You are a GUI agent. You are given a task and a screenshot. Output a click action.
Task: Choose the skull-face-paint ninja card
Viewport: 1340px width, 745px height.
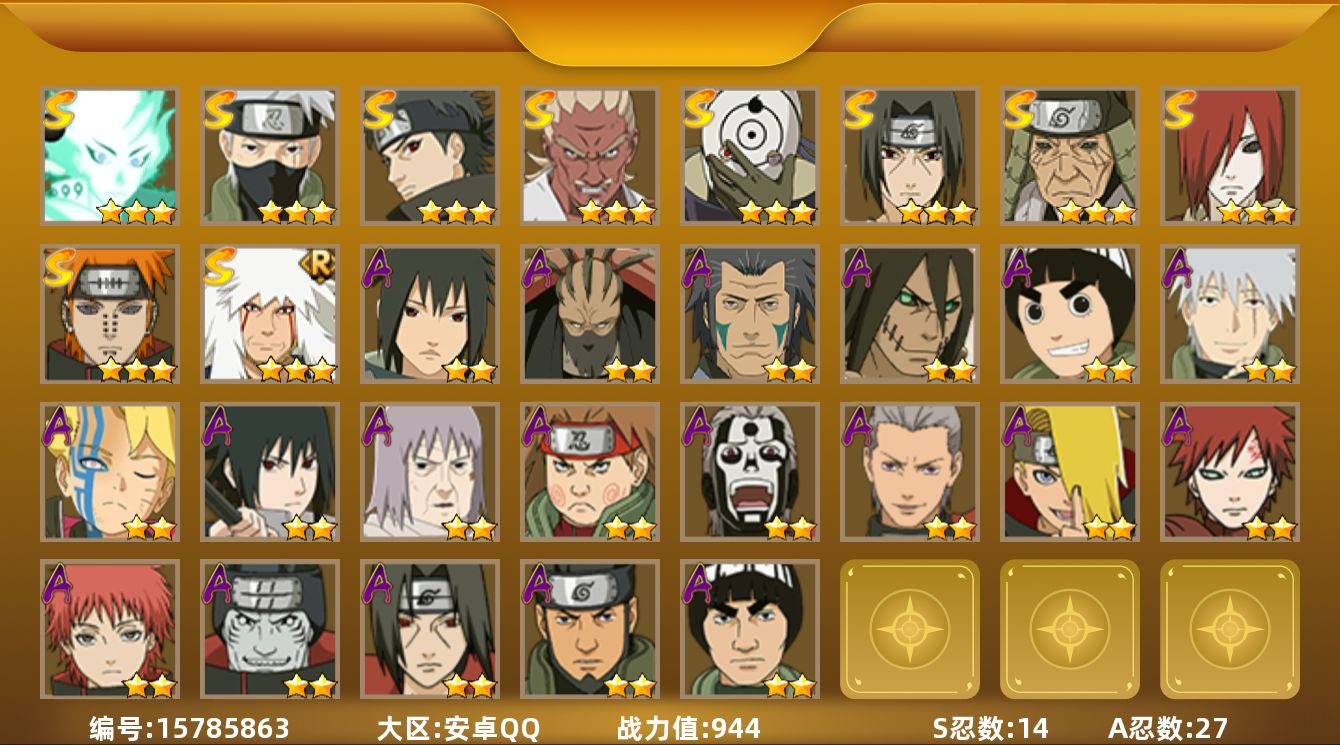[x=750, y=472]
